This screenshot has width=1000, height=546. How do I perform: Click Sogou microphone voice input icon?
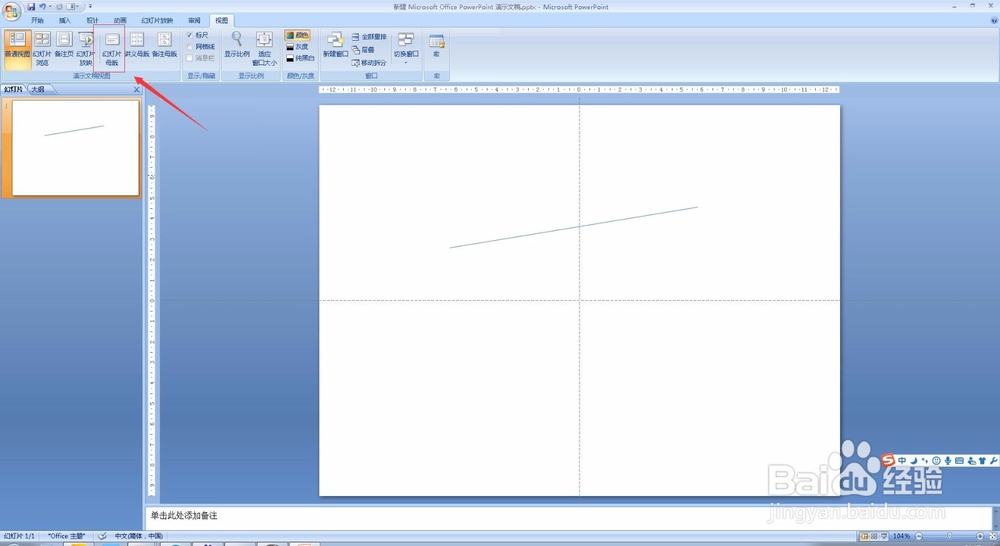(948, 460)
